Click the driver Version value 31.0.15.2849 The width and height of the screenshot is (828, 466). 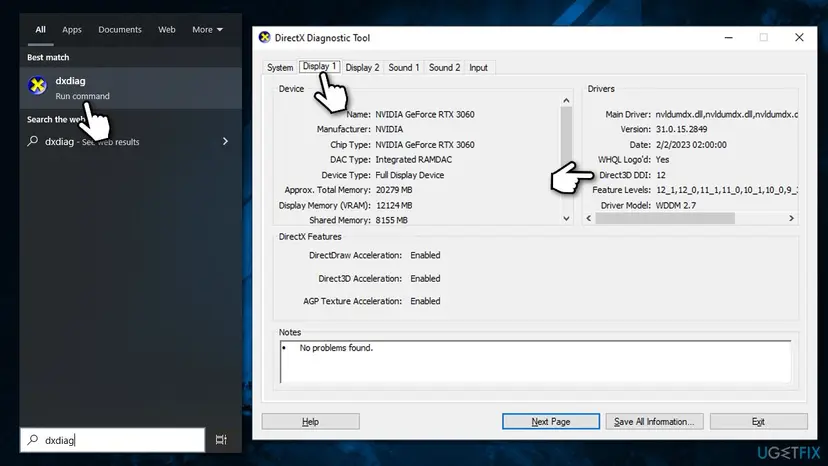tap(681, 129)
